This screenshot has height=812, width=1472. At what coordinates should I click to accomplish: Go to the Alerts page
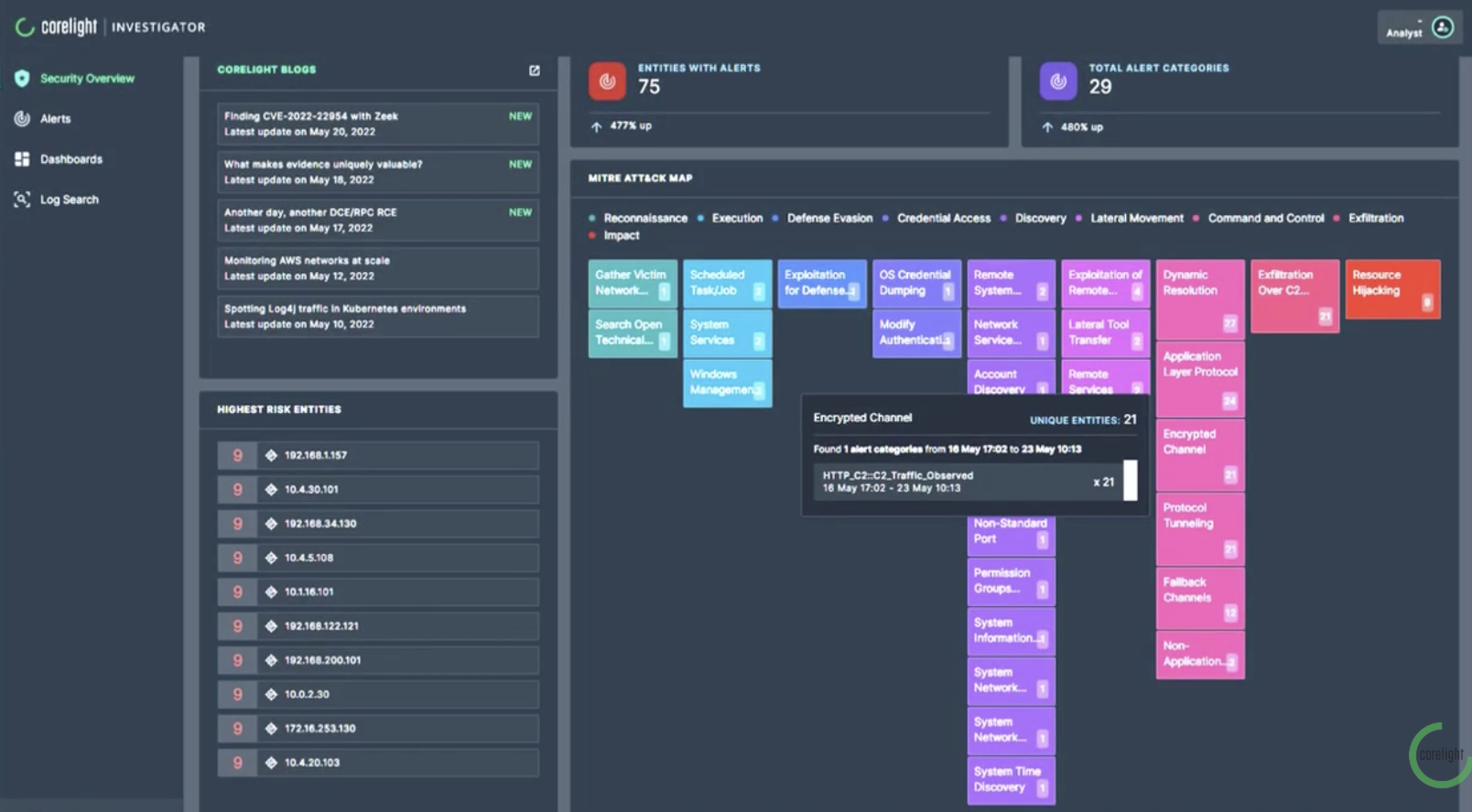coord(55,119)
